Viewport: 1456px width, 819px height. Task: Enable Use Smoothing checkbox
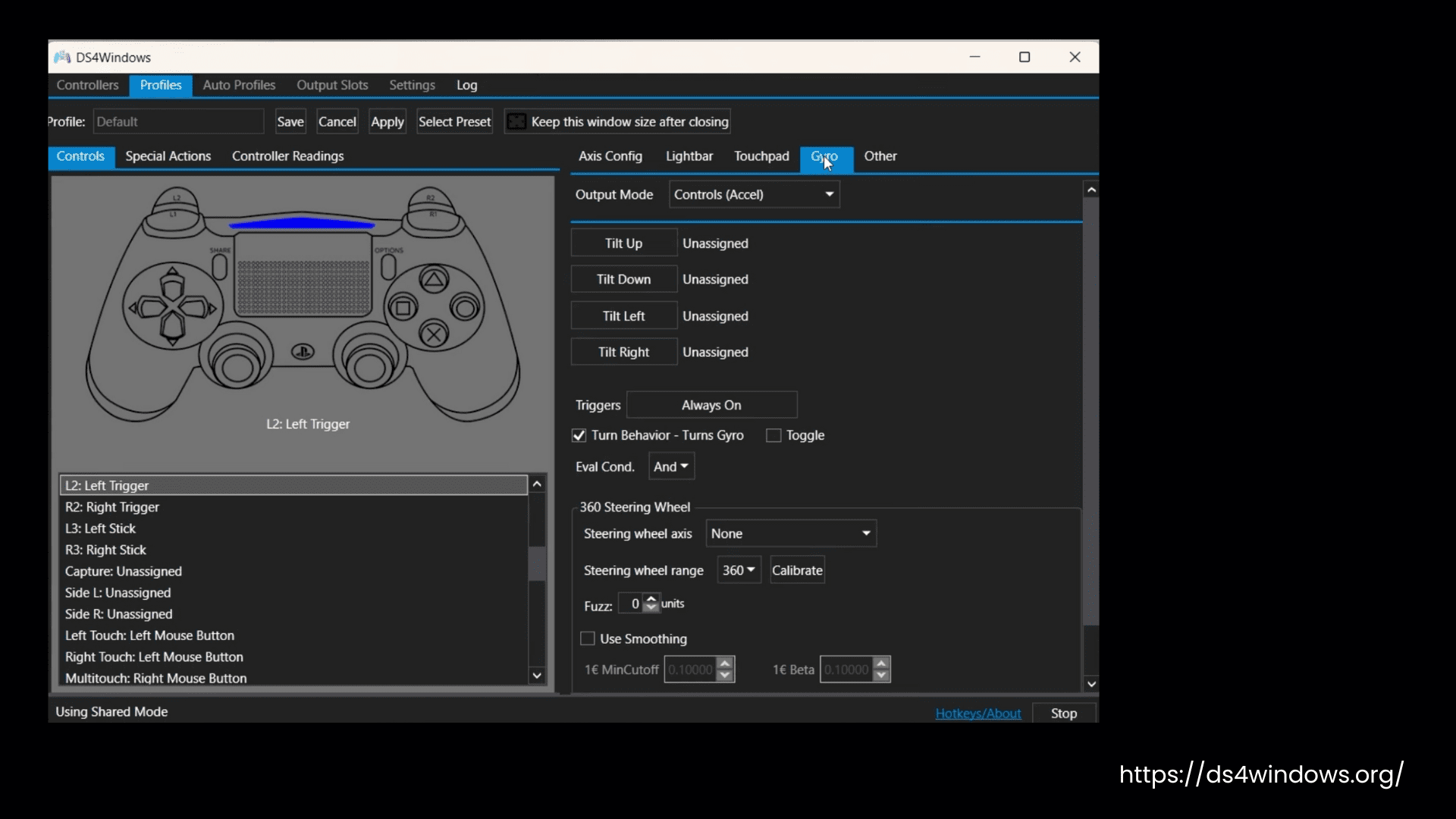click(x=587, y=639)
